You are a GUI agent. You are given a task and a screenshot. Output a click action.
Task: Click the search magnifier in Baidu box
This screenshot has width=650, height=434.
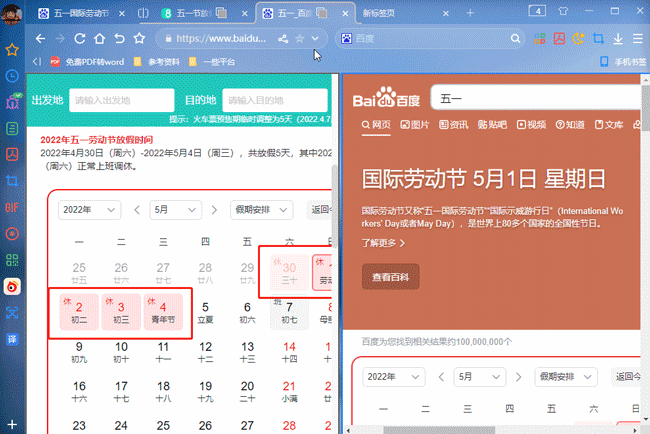(515, 39)
